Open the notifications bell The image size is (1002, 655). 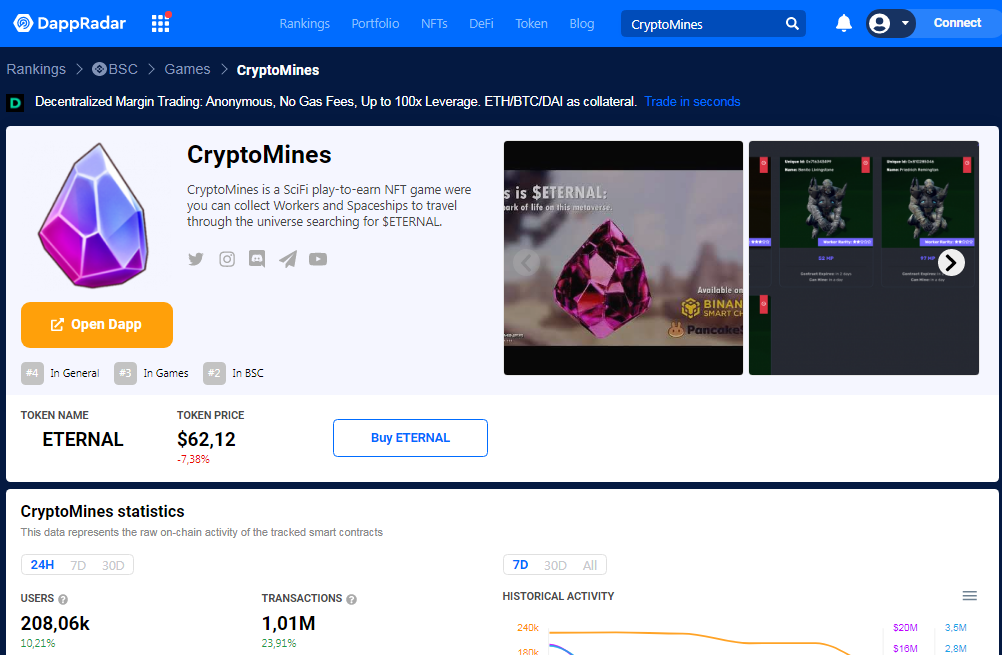(x=844, y=23)
